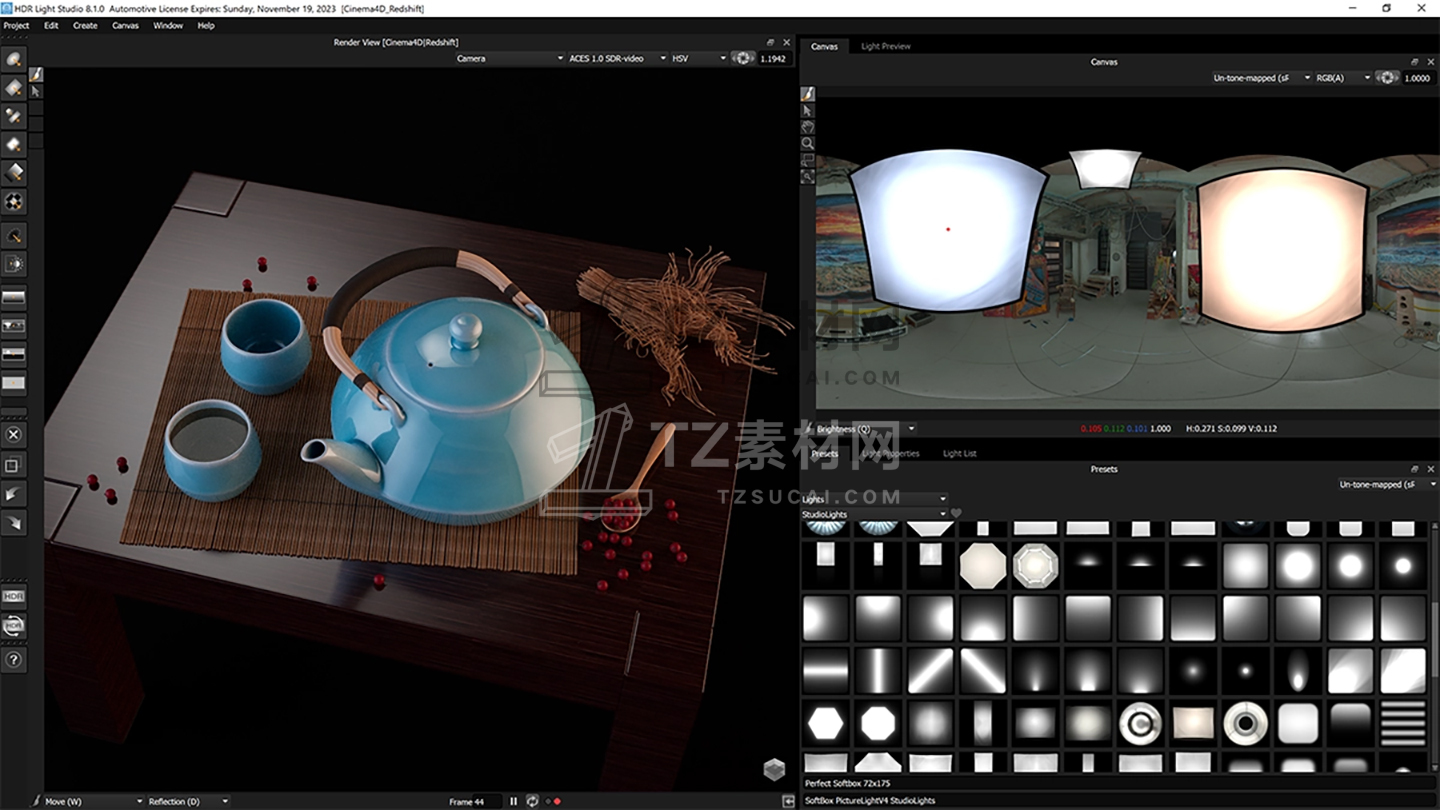Toggle the render refresh loop button
Screen dimensions: 1440x810
[x=532, y=801]
